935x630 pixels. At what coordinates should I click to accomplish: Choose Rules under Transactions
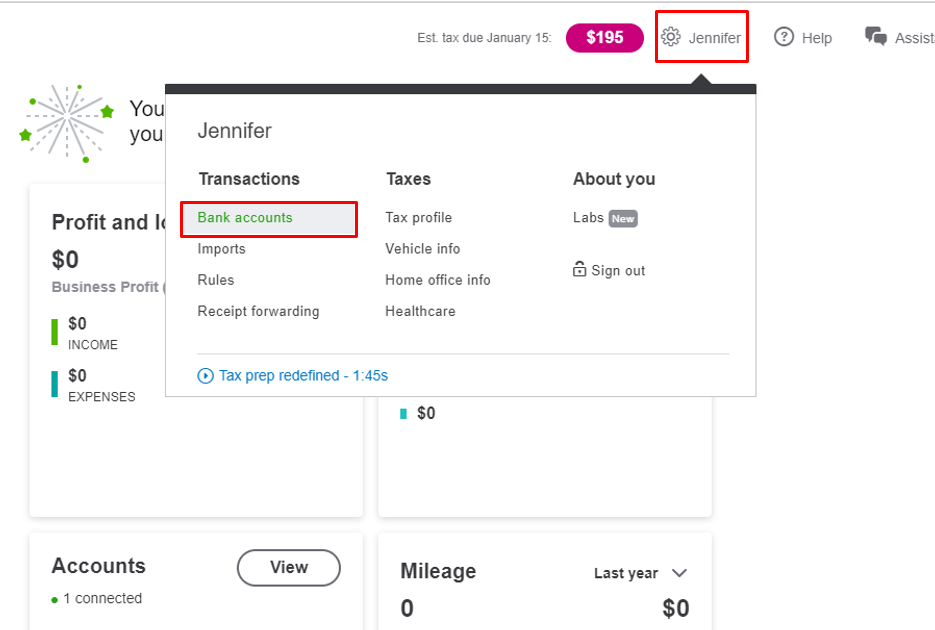tap(216, 280)
